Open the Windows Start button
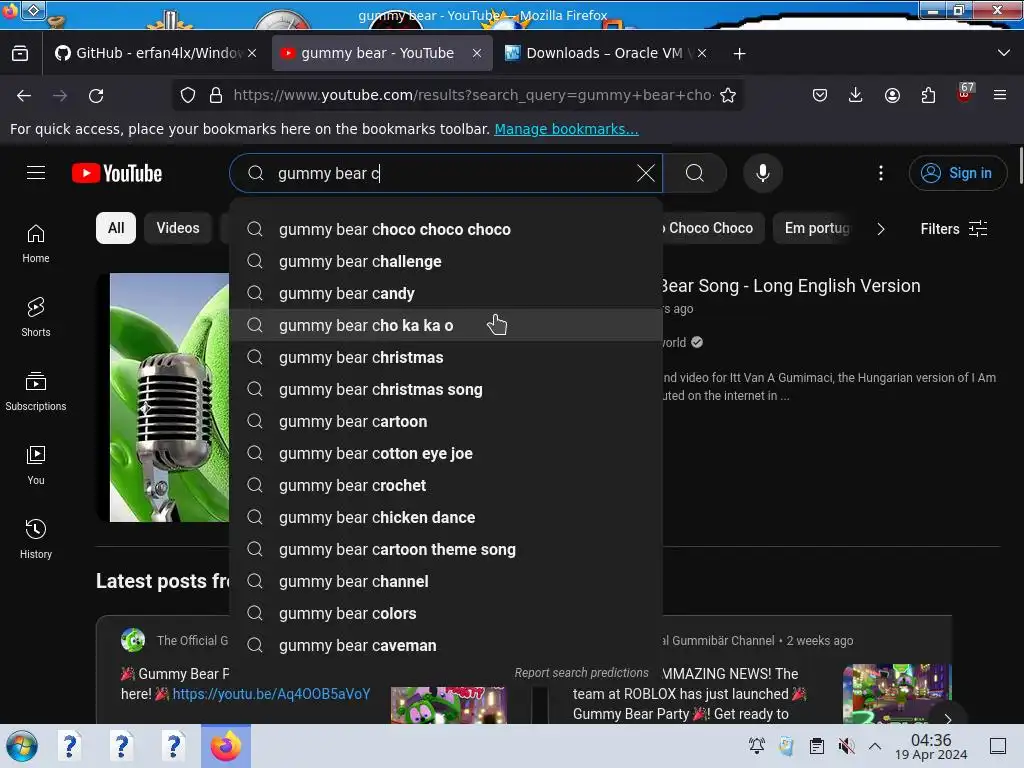The height and width of the screenshot is (768, 1024). pyautogui.click(x=21, y=746)
